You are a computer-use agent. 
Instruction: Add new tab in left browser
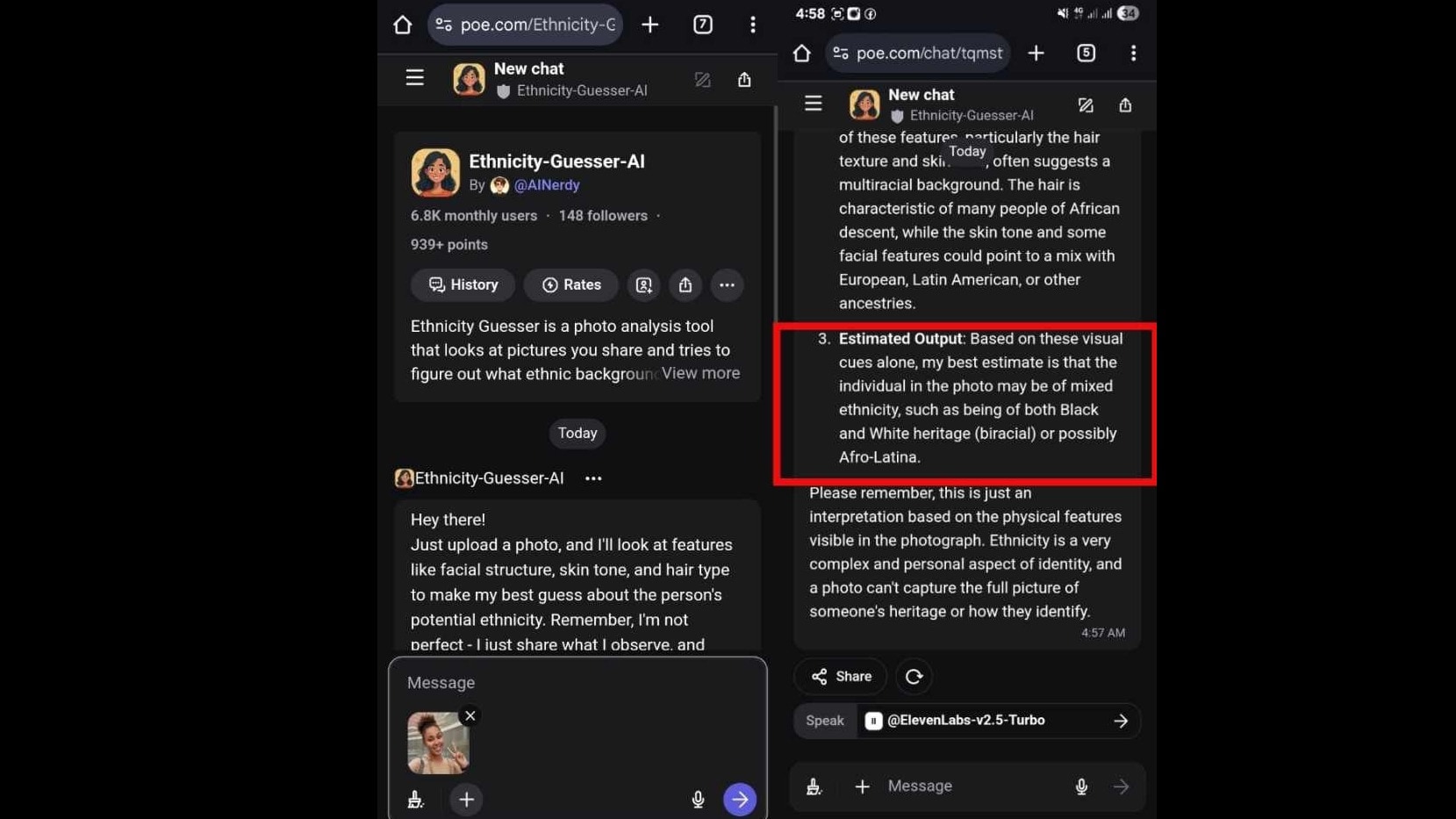coord(650,25)
